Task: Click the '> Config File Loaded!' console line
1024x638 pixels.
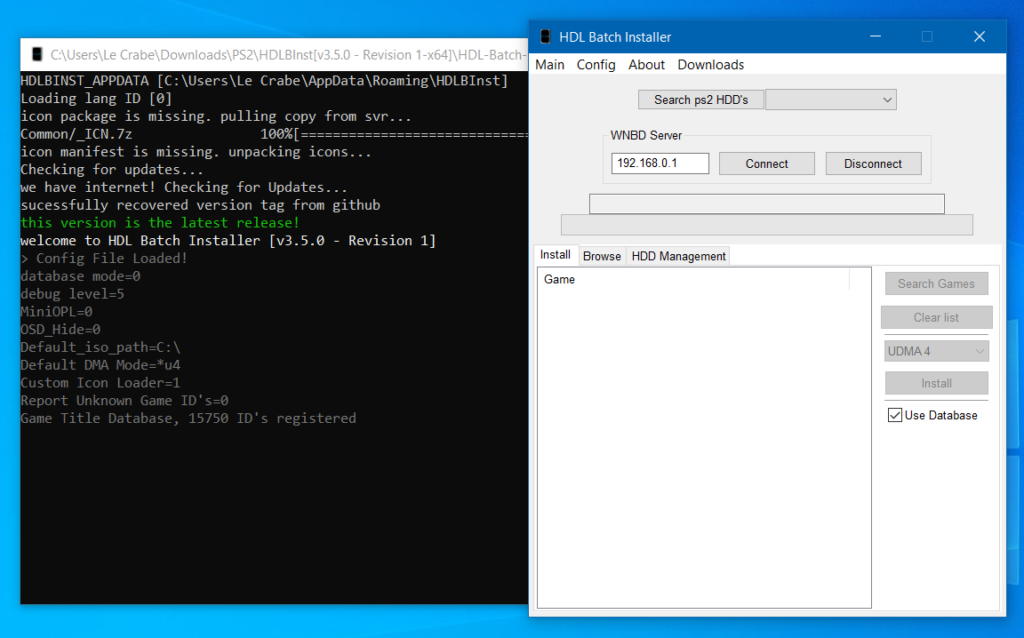Action: pos(104,259)
